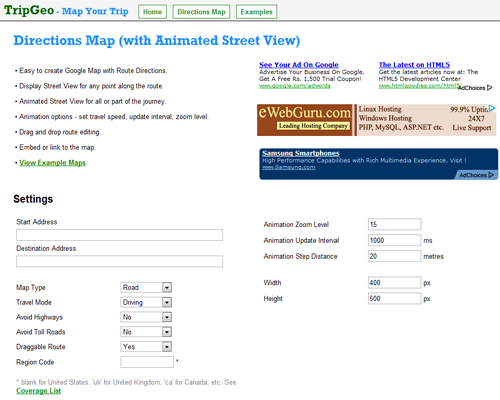
Task: Click AdChoices icon in Samsung ad banner
Action: [x=491, y=175]
